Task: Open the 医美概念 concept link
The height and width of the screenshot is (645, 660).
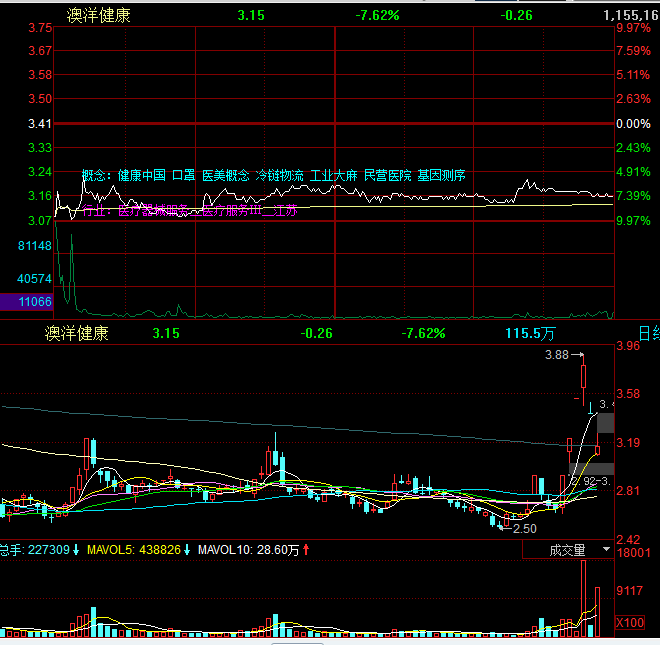Action: [225, 176]
